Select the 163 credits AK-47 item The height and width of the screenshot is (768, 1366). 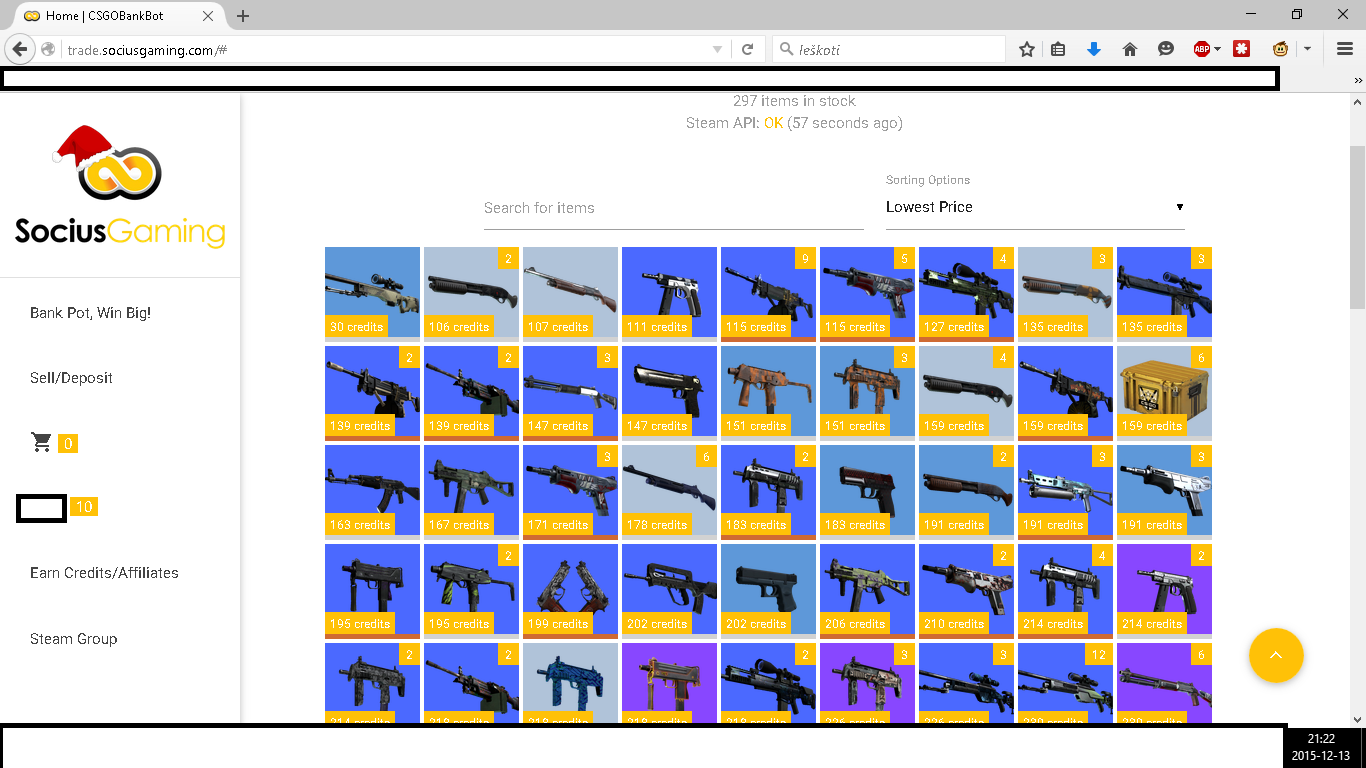[372, 492]
